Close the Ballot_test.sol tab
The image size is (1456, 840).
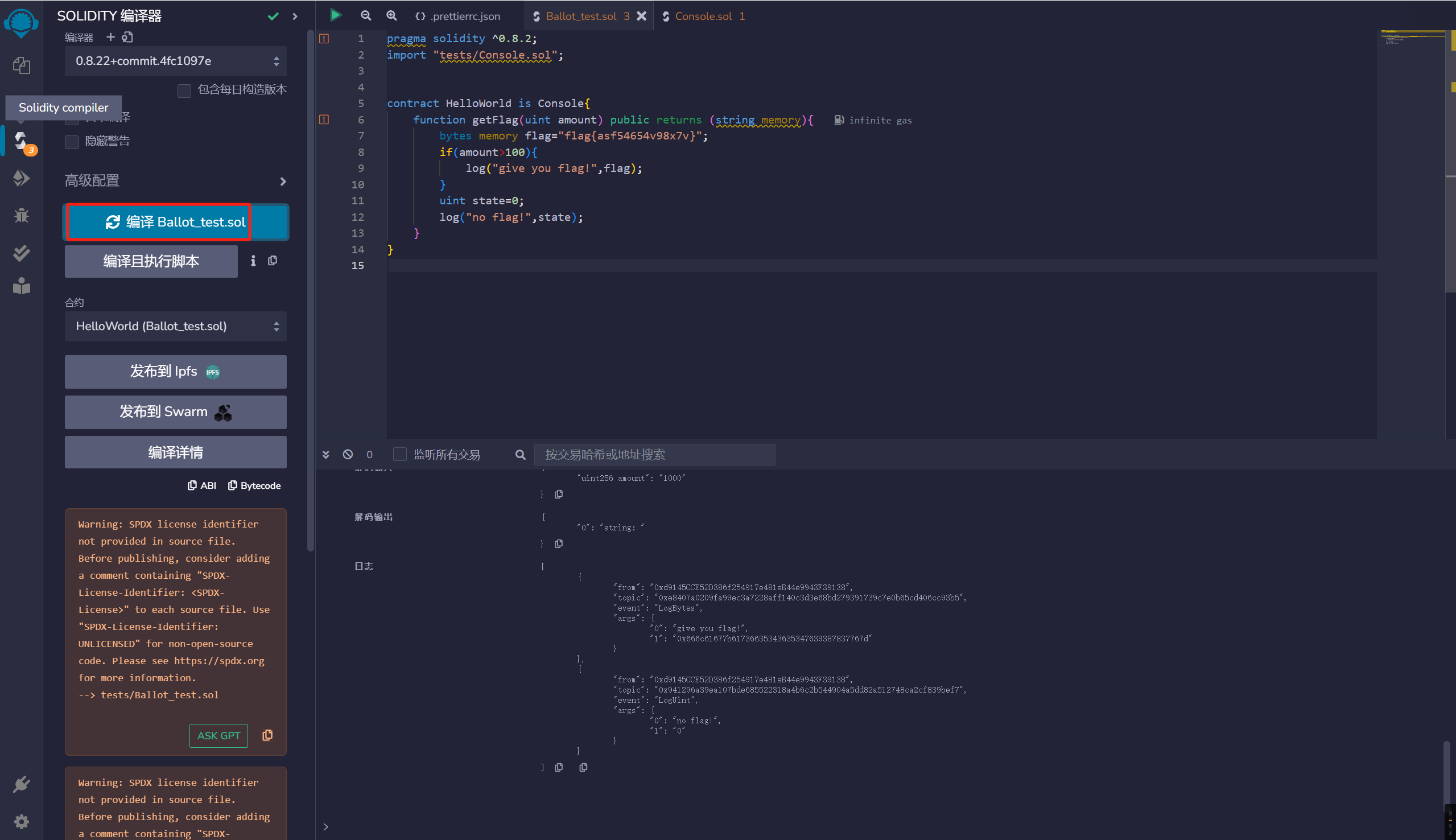click(642, 16)
